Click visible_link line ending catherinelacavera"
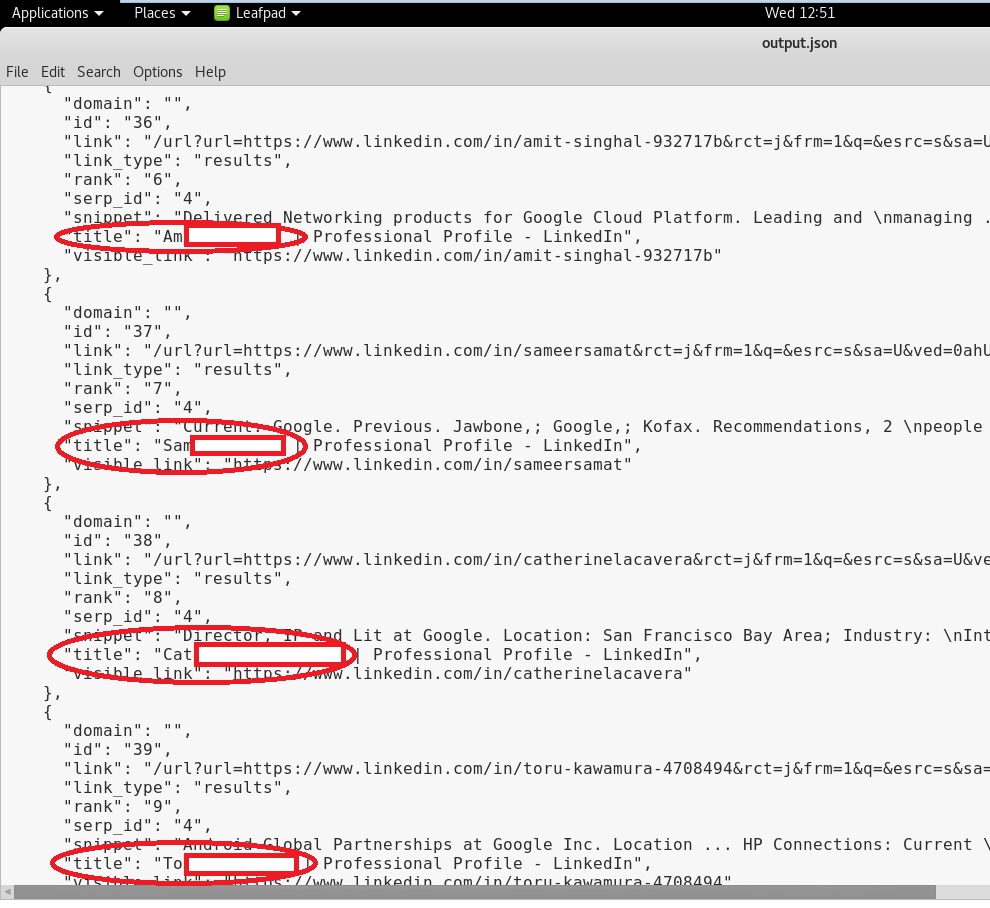The height and width of the screenshot is (908, 990). pos(378,673)
